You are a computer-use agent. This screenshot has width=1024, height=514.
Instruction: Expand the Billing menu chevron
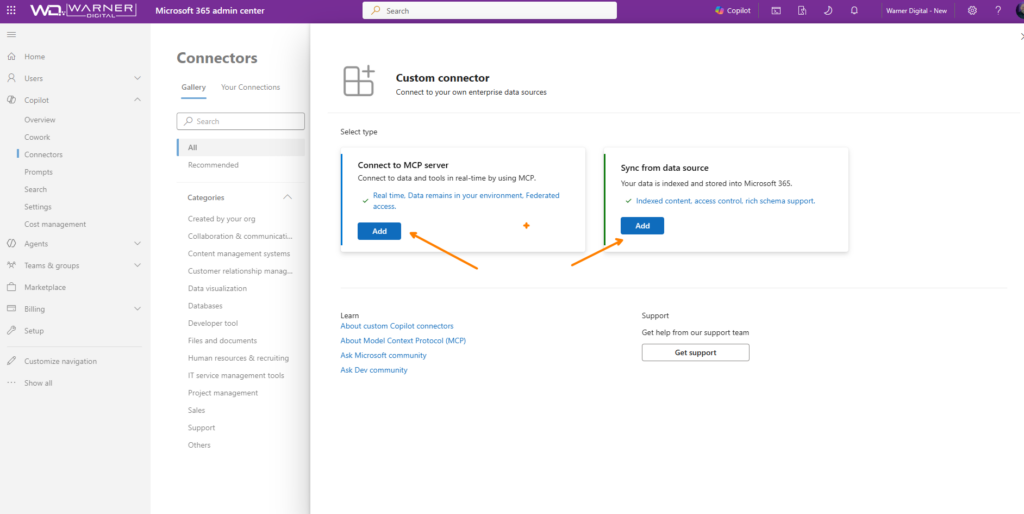tap(137, 309)
